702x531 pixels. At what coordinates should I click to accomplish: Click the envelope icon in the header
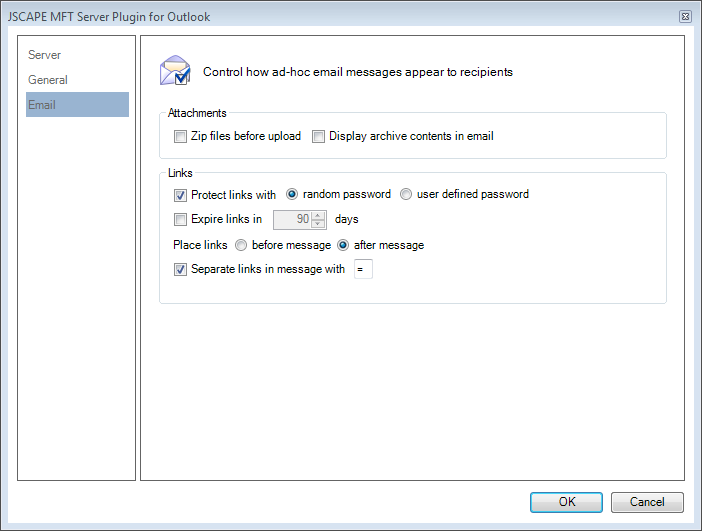click(x=175, y=72)
